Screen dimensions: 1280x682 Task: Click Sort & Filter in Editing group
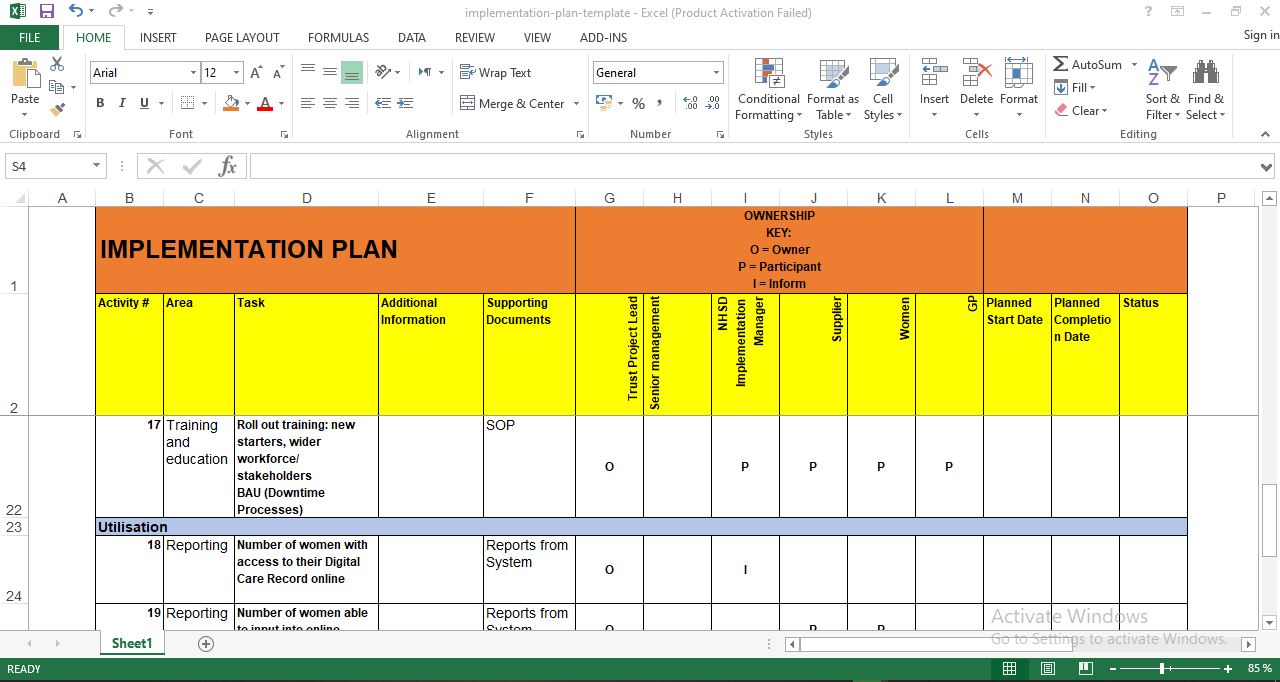1162,90
